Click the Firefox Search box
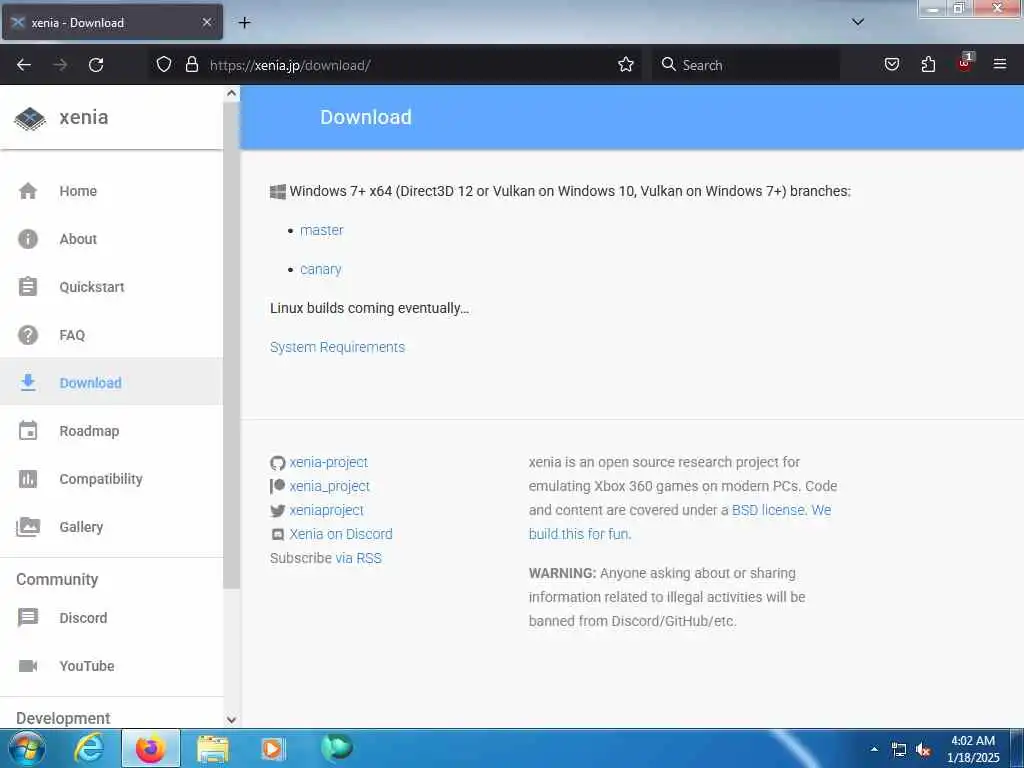Image resolution: width=1024 pixels, height=768 pixels. (x=746, y=65)
